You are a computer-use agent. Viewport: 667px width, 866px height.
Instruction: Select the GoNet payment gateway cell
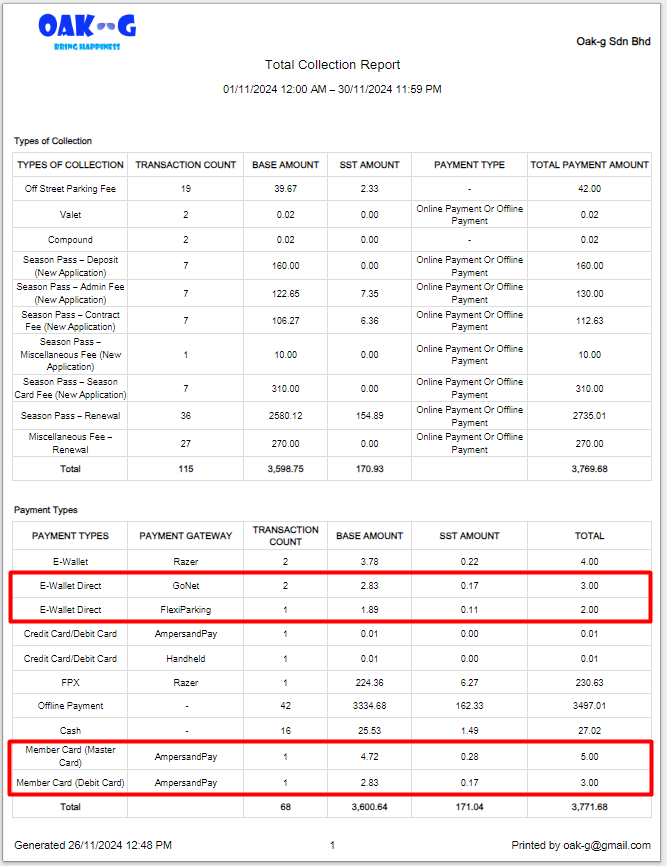pyautogui.click(x=185, y=586)
